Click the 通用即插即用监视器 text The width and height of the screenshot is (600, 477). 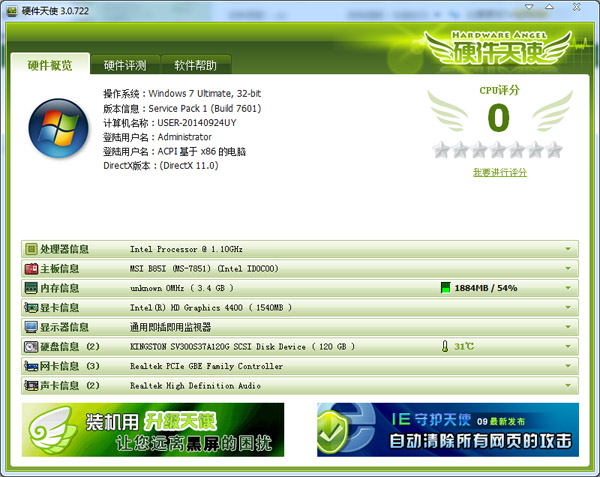171,327
